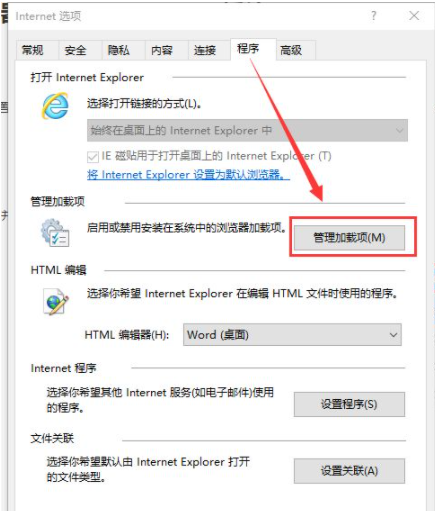This screenshot has height=511, width=435.
Task: Click the HTML editing globe pencil icon
Action: tap(56, 301)
